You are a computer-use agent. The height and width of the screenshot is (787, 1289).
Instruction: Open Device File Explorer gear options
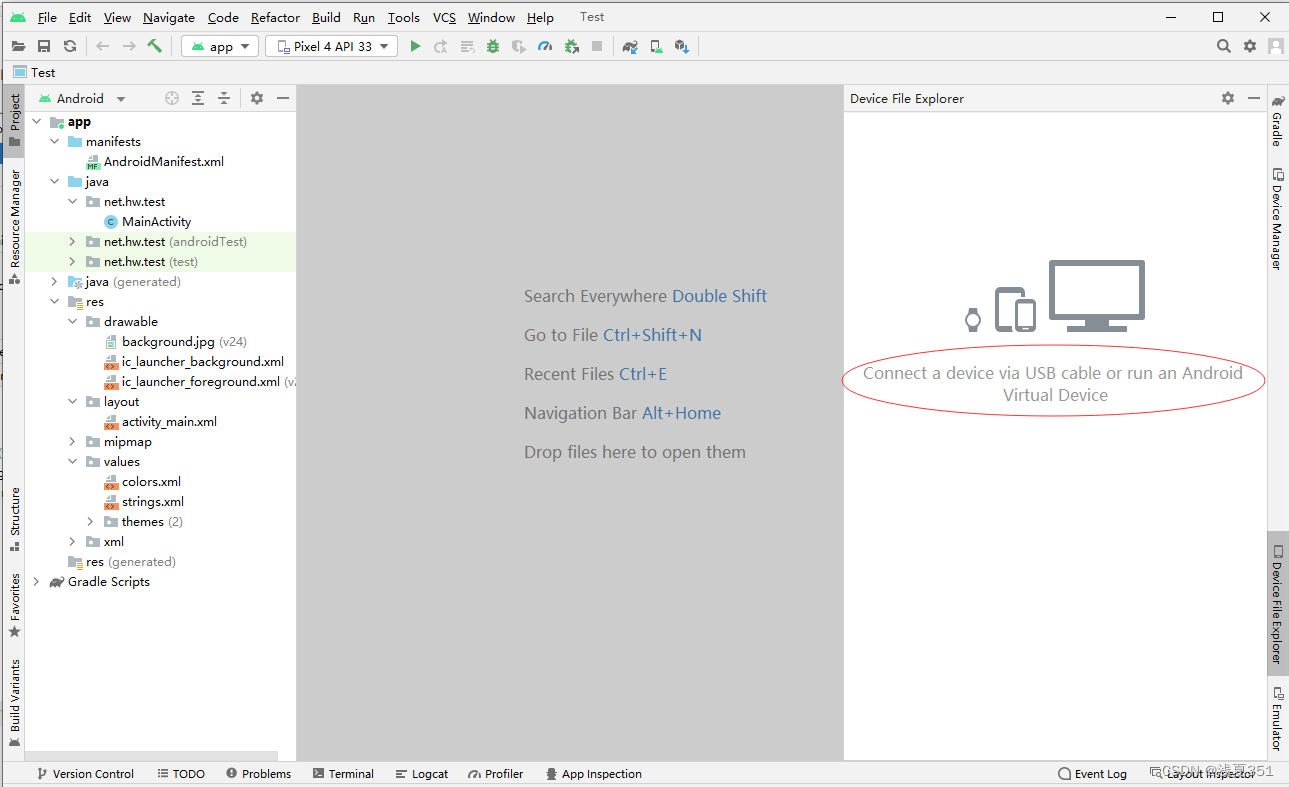pos(1228,98)
